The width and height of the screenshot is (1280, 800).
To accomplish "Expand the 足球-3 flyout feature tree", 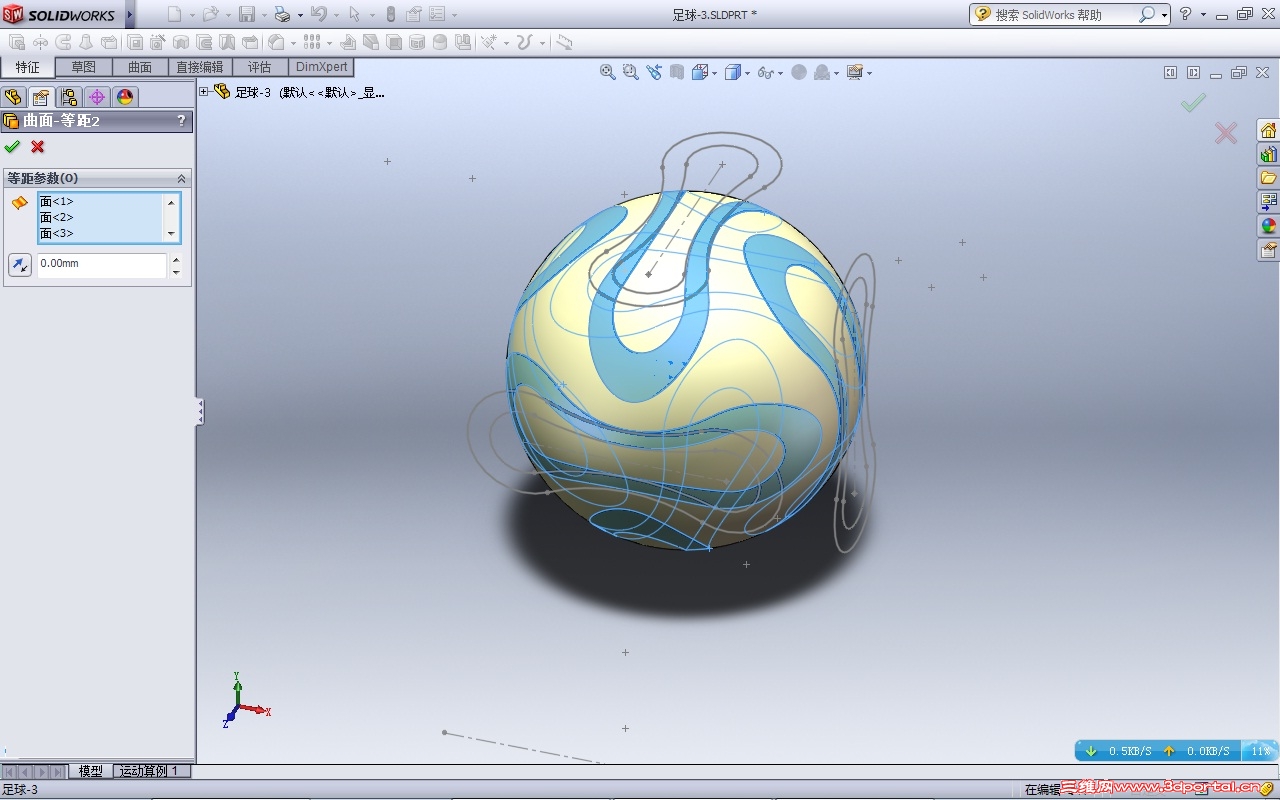I will 204,92.
